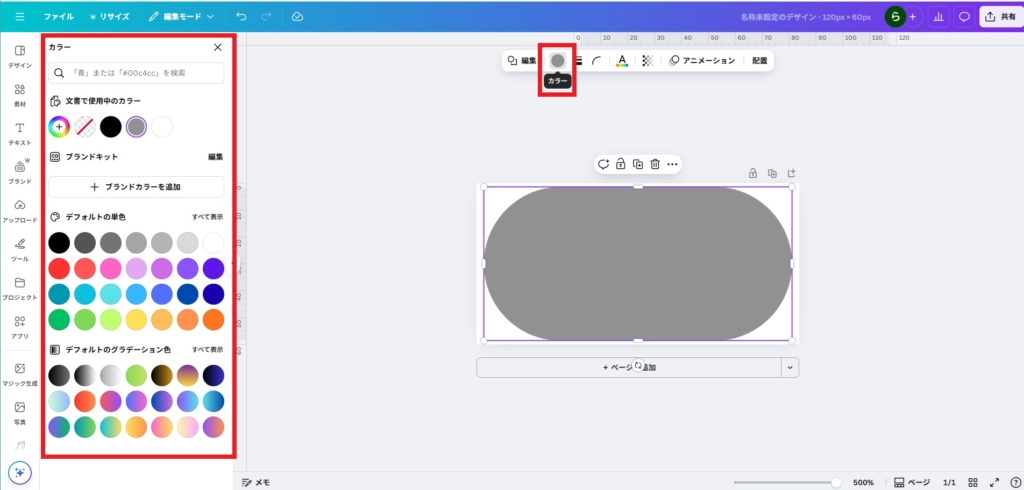Click the ブランドカラーを追加 button
The image size is (1024, 490).
click(x=136, y=187)
